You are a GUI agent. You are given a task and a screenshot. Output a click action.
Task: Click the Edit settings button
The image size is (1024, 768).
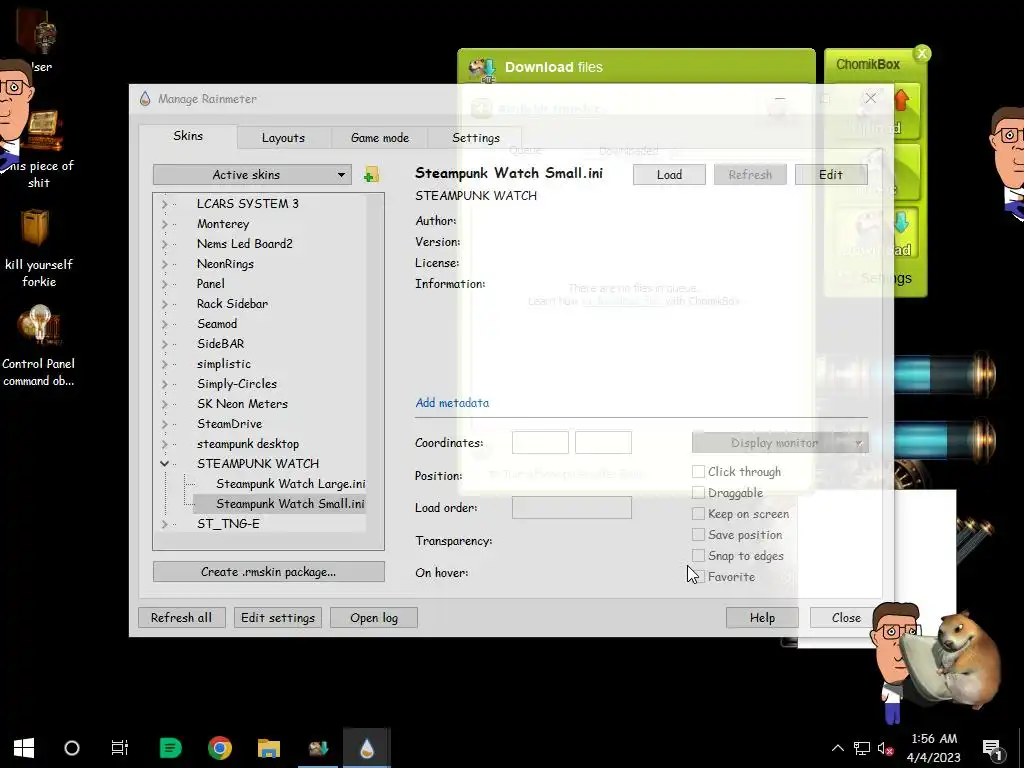(x=278, y=618)
